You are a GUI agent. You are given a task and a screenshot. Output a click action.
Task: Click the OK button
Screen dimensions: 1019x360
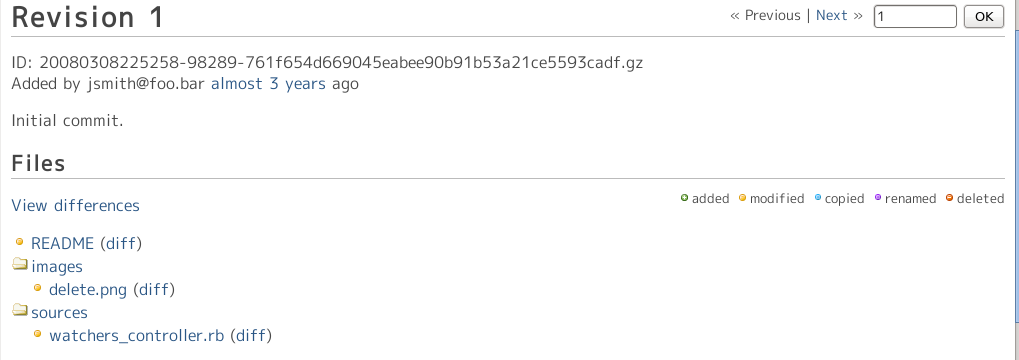tap(984, 17)
